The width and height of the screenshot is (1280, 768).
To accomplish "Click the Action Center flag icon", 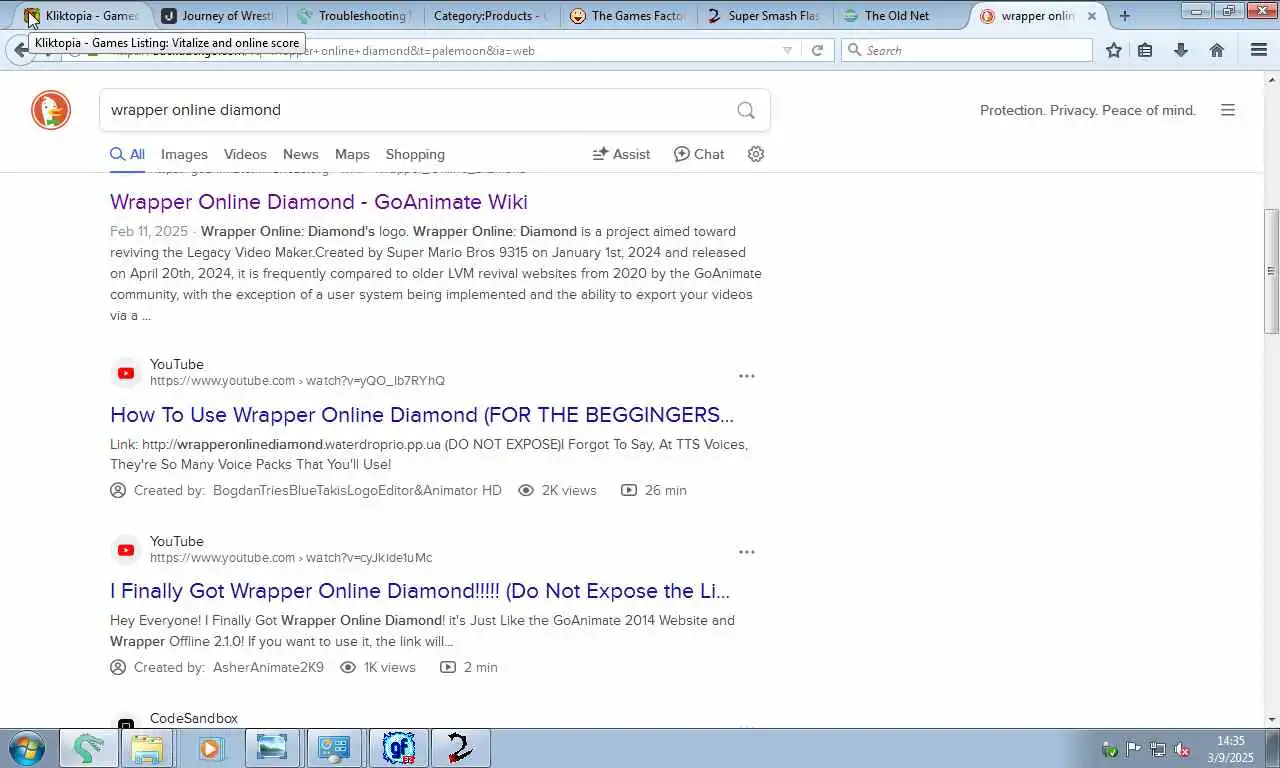I will tap(1134, 749).
